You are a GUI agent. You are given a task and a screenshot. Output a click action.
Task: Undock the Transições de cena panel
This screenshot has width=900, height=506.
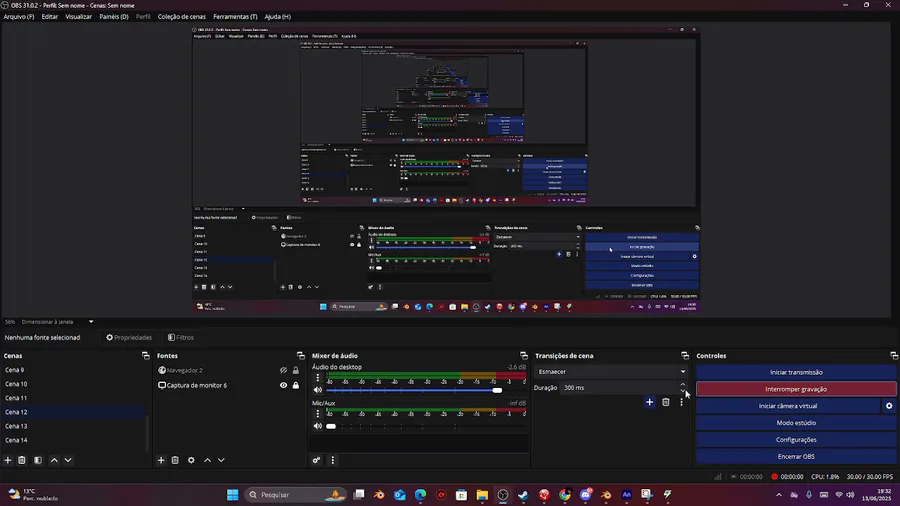point(685,356)
